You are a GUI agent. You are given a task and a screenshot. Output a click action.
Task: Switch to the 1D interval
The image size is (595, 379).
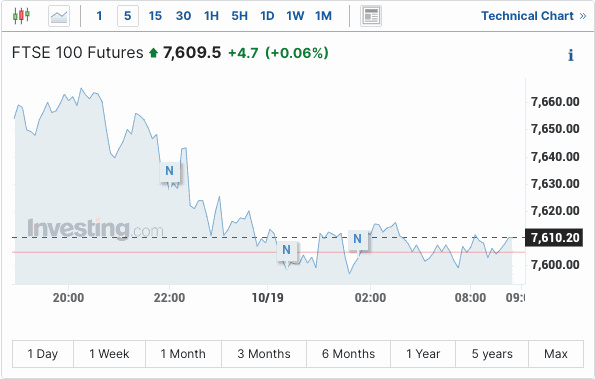[267, 16]
